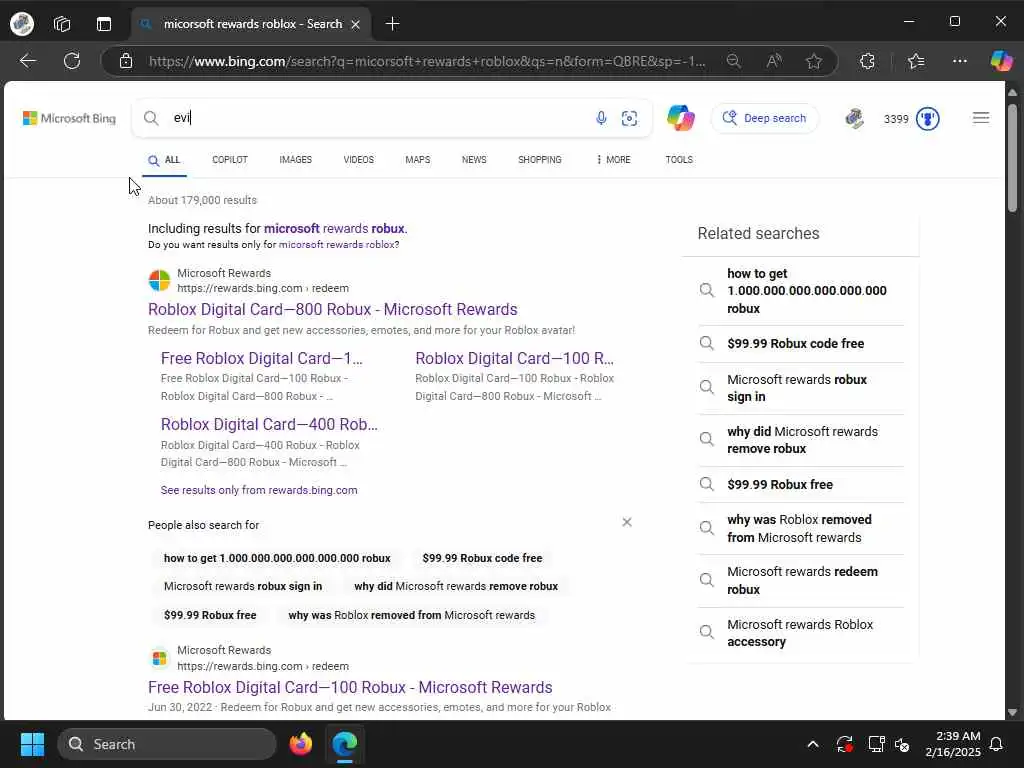Refresh the page
Viewport: 1024px width, 768px height.
[72, 61]
